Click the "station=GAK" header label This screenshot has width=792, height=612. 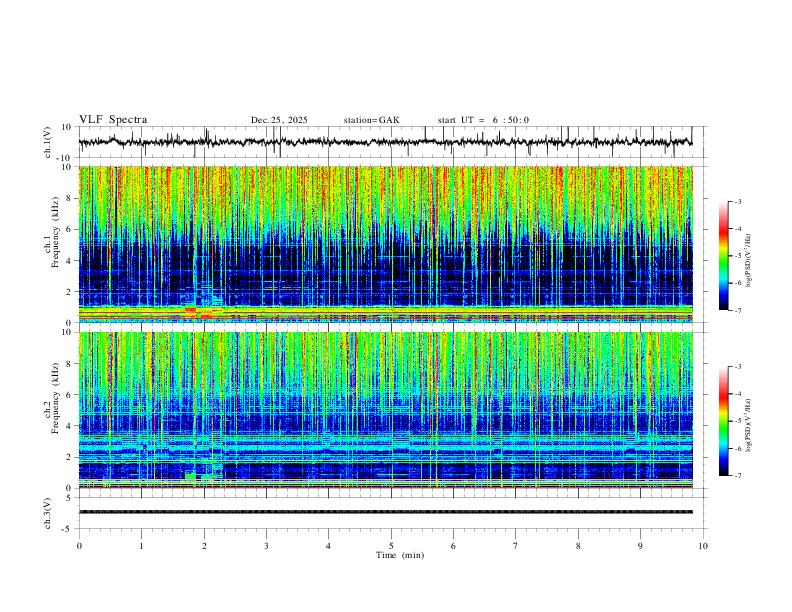click(371, 120)
